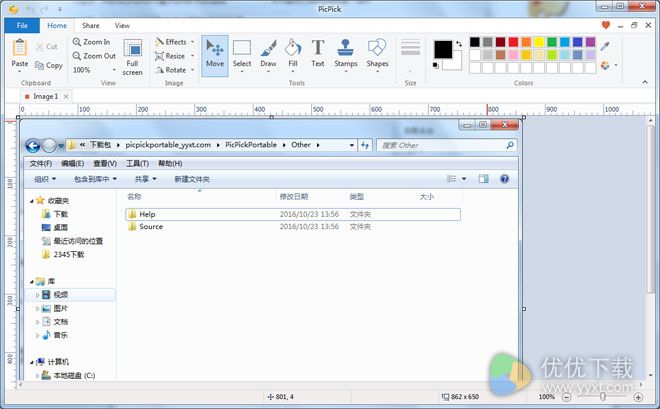The image size is (660, 409).
Task: Collapse the ribbon with the chevron
Action: 645,82
